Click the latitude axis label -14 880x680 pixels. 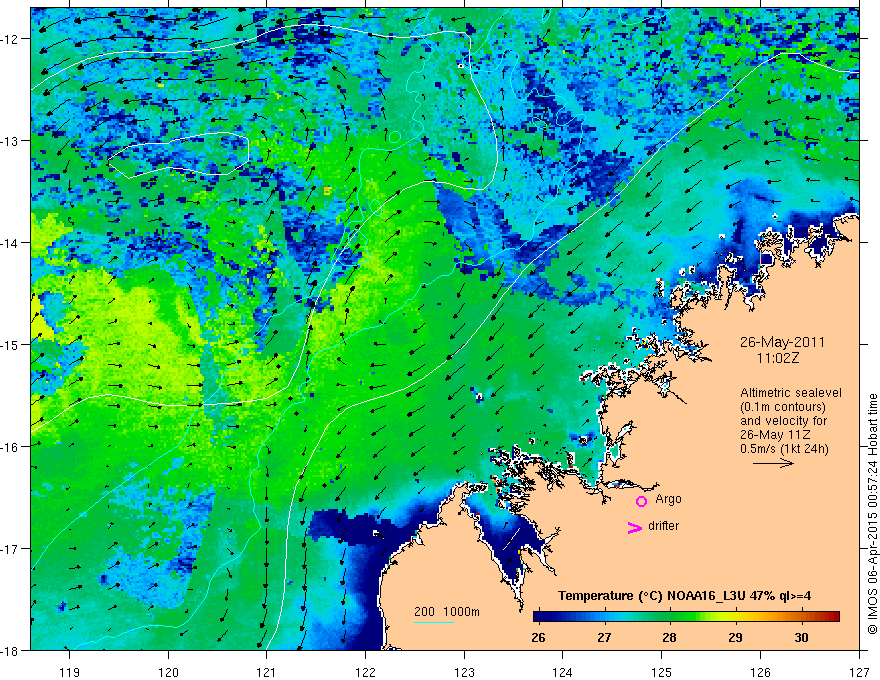click(11, 243)
